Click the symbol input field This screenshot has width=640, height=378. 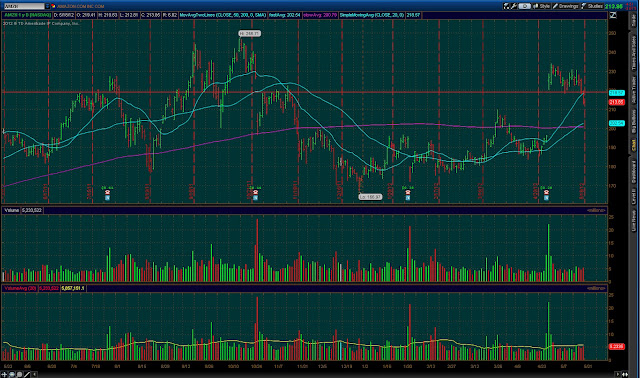click(23, 6)
